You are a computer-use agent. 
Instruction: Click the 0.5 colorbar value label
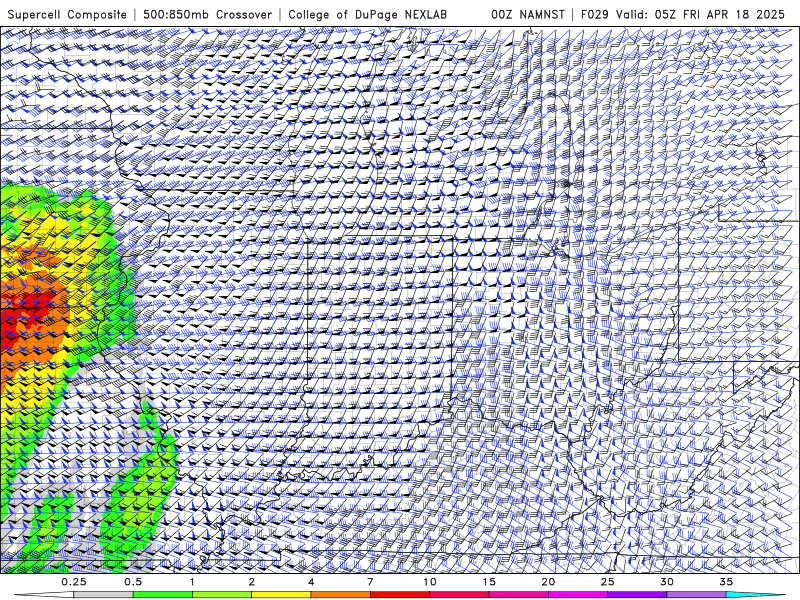133,582
